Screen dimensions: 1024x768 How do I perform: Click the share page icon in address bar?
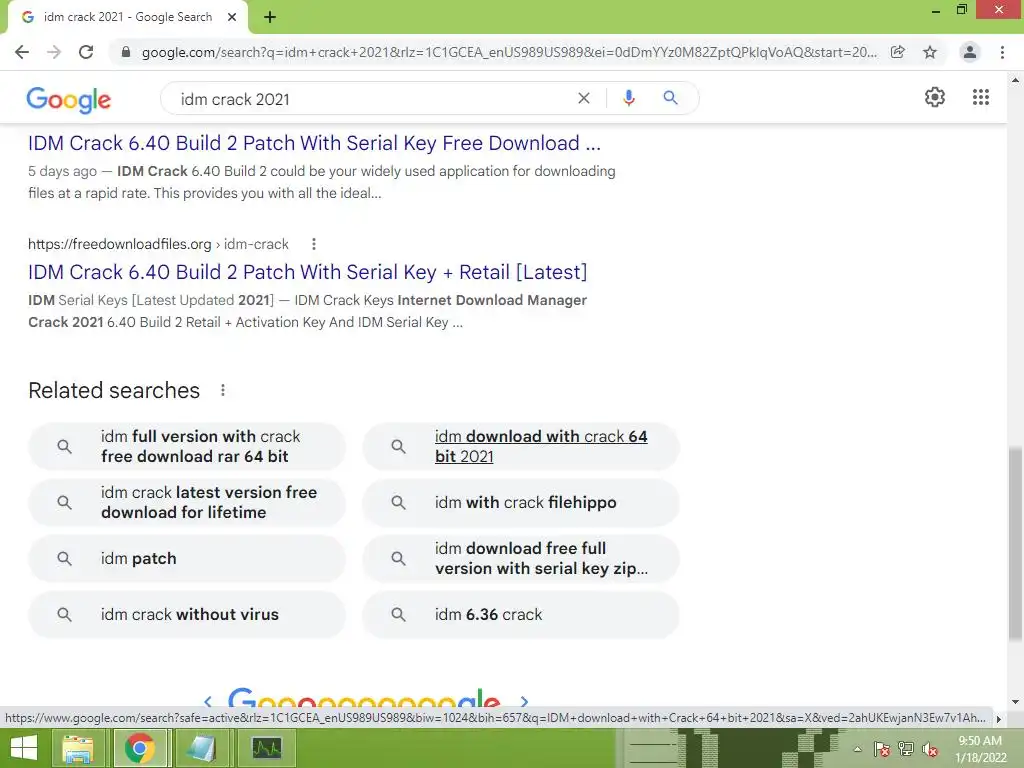click(898, 52)
